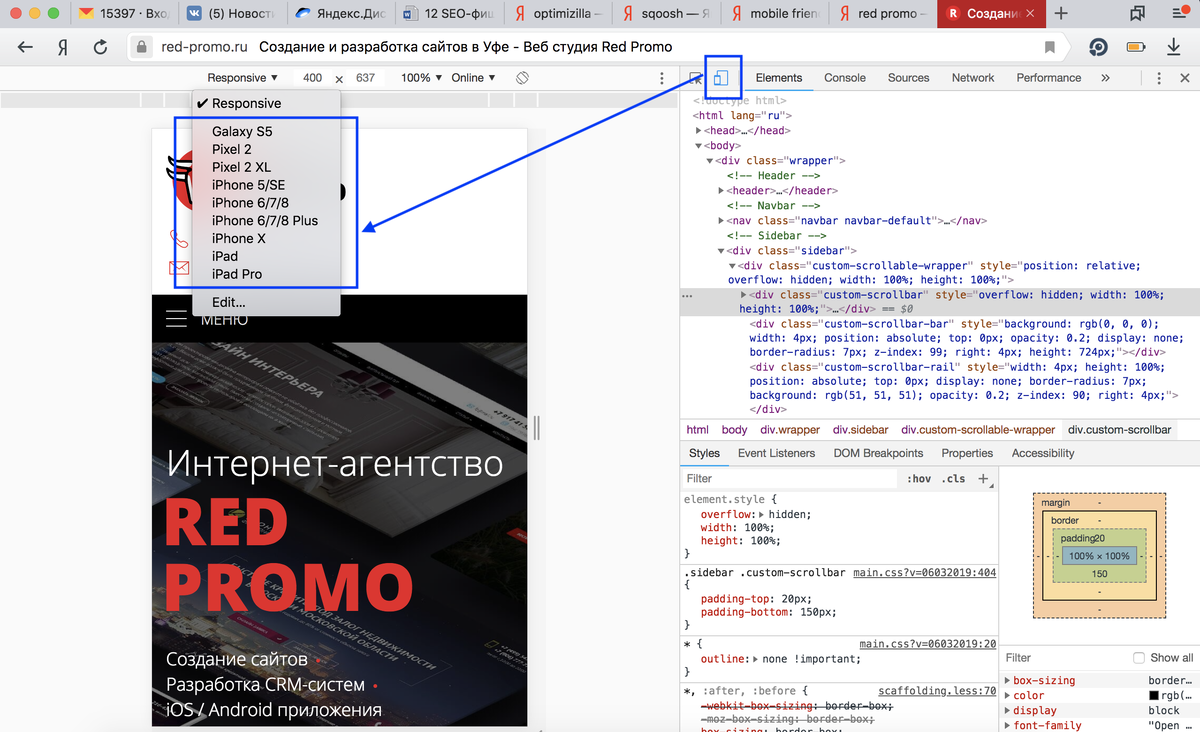Click the Yandex protect round icon

pyautogui.click(x=1098, y=47)
